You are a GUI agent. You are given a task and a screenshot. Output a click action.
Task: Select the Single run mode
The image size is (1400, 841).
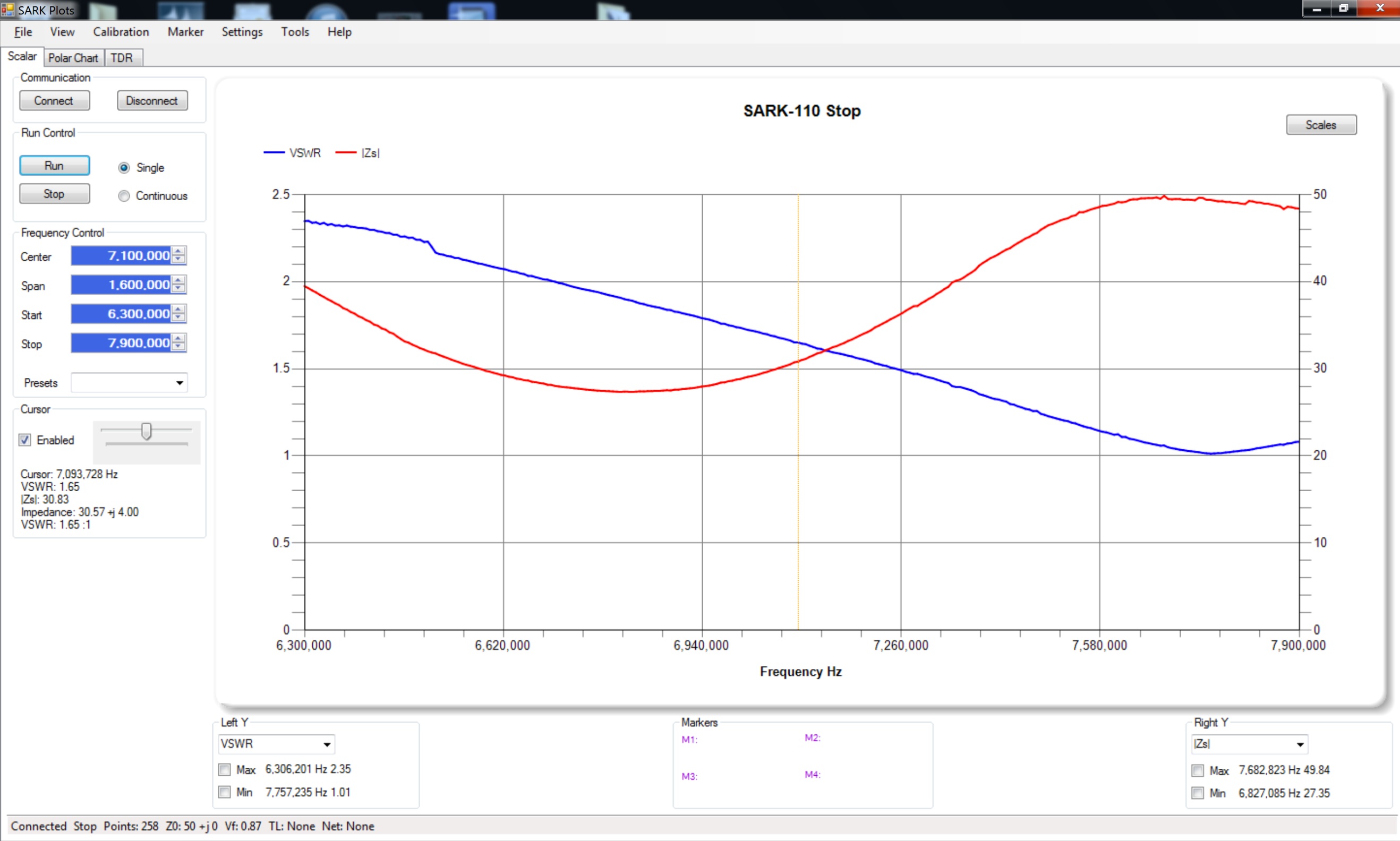124,168
